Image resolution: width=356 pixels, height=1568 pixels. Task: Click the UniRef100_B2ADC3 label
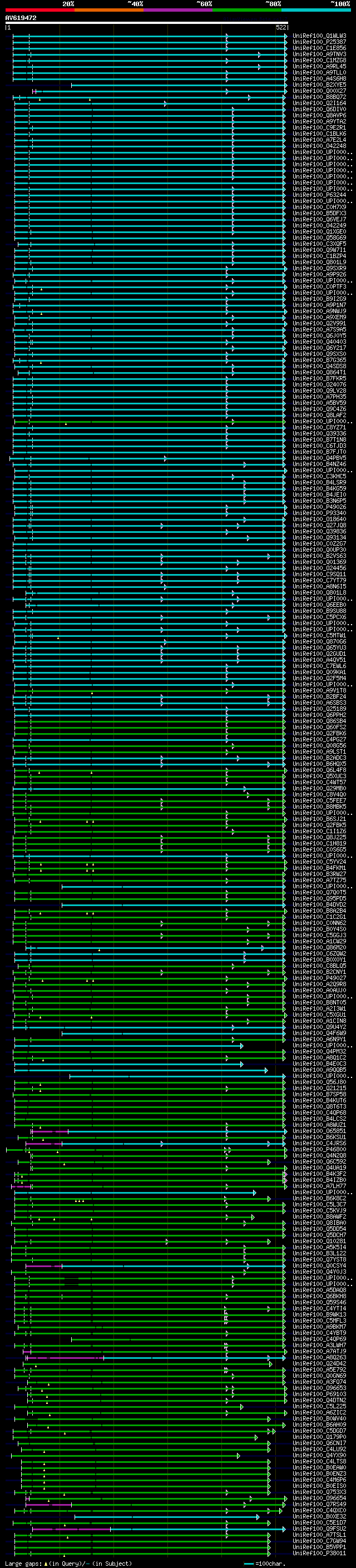[x=319, y=759]
